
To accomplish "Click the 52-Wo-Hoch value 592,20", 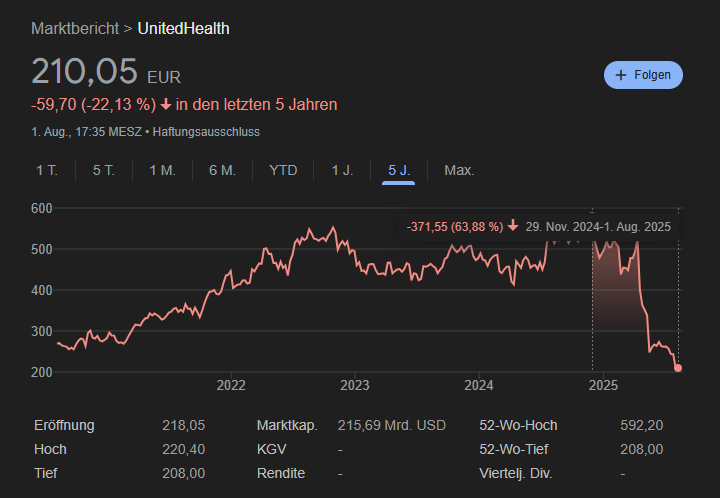I will (641, 425).
